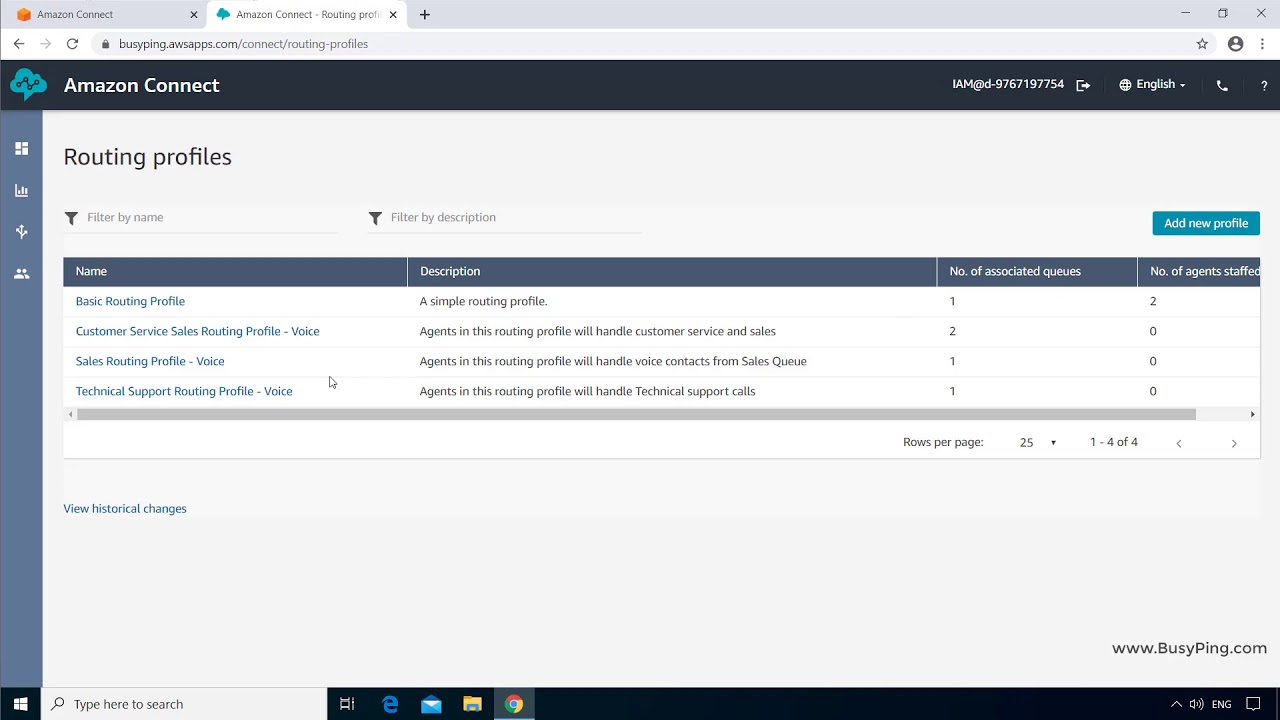Click the filter funnel icon for description
The image size is (1280, 720).
(375, 218)
